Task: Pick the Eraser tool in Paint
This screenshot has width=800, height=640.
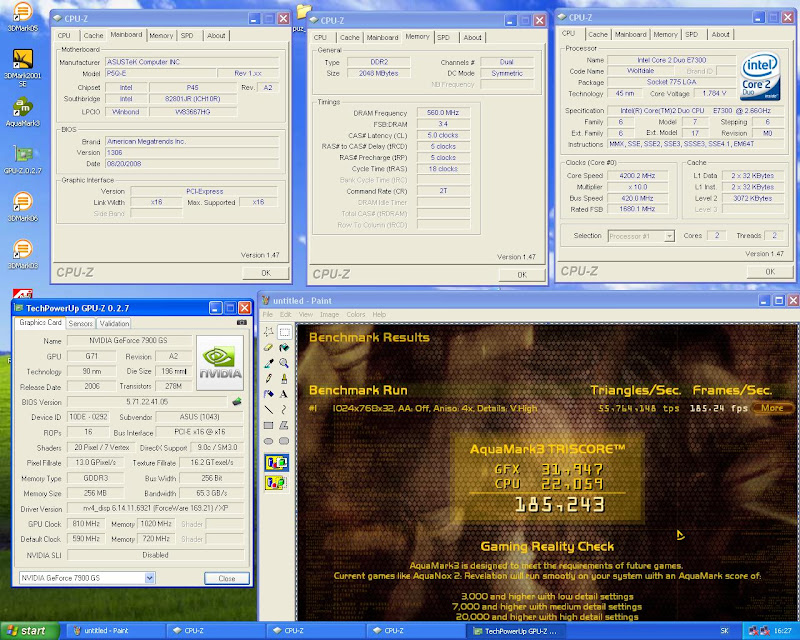Action: pyautogui.click(x=268, y=347)
